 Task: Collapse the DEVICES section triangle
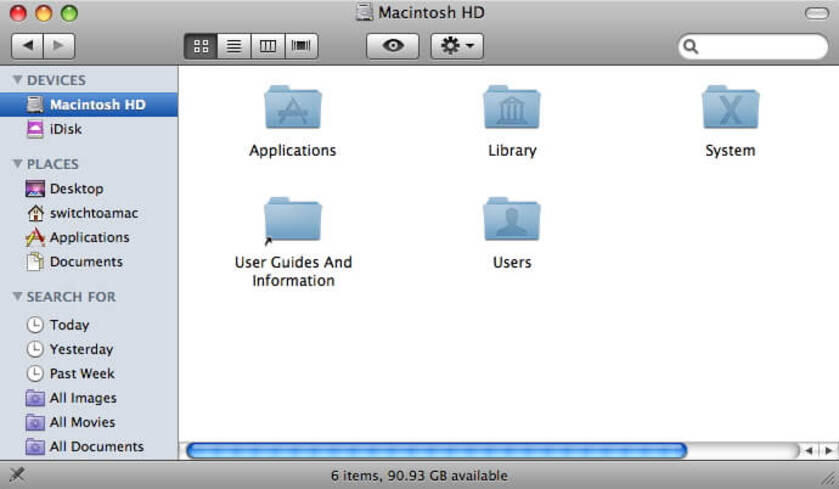(x=17, y=80)
